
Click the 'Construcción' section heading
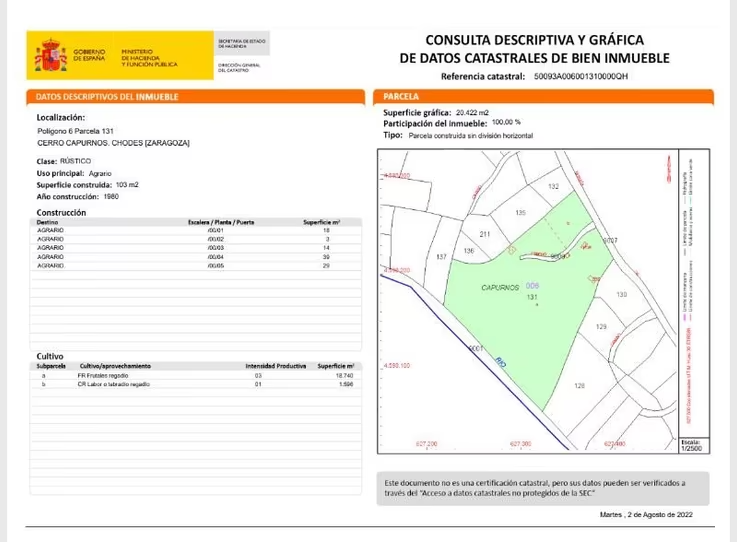61,212
